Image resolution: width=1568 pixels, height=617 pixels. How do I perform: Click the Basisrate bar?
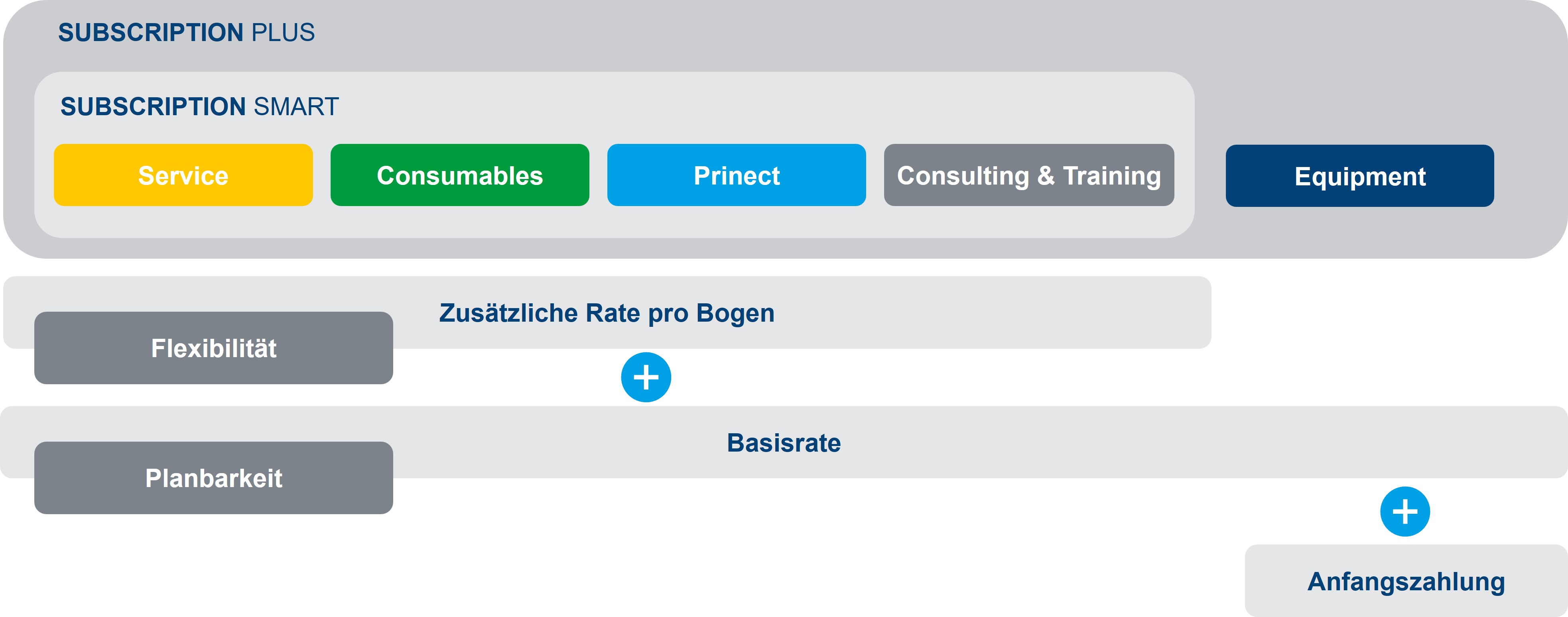pos(784,442)
